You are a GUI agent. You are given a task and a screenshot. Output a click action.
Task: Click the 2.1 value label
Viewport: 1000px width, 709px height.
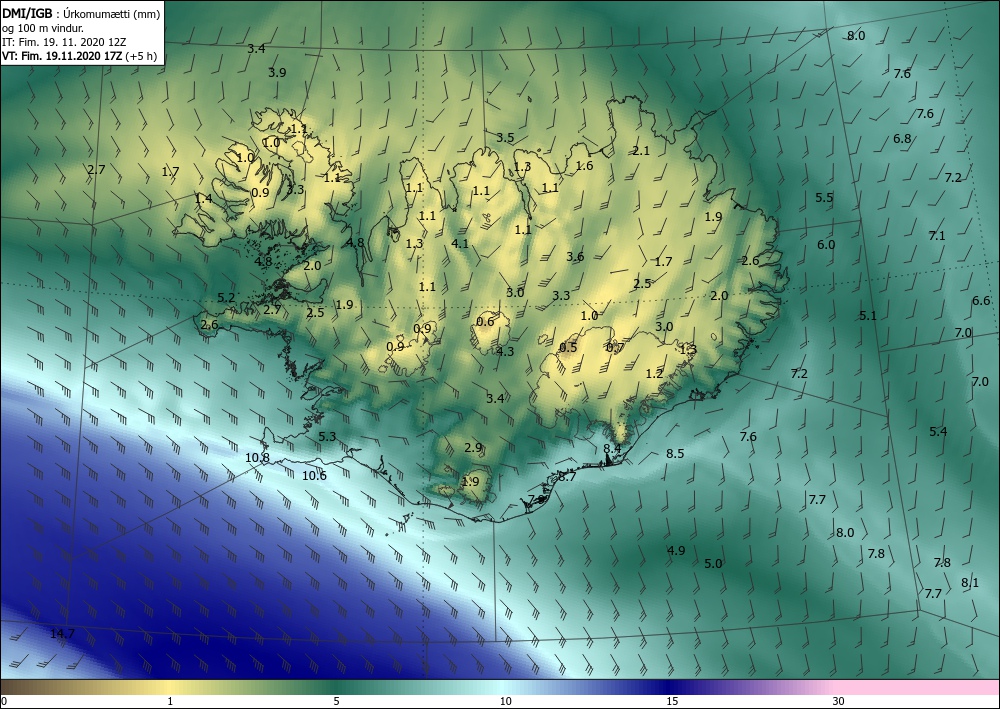pos(641,151)
